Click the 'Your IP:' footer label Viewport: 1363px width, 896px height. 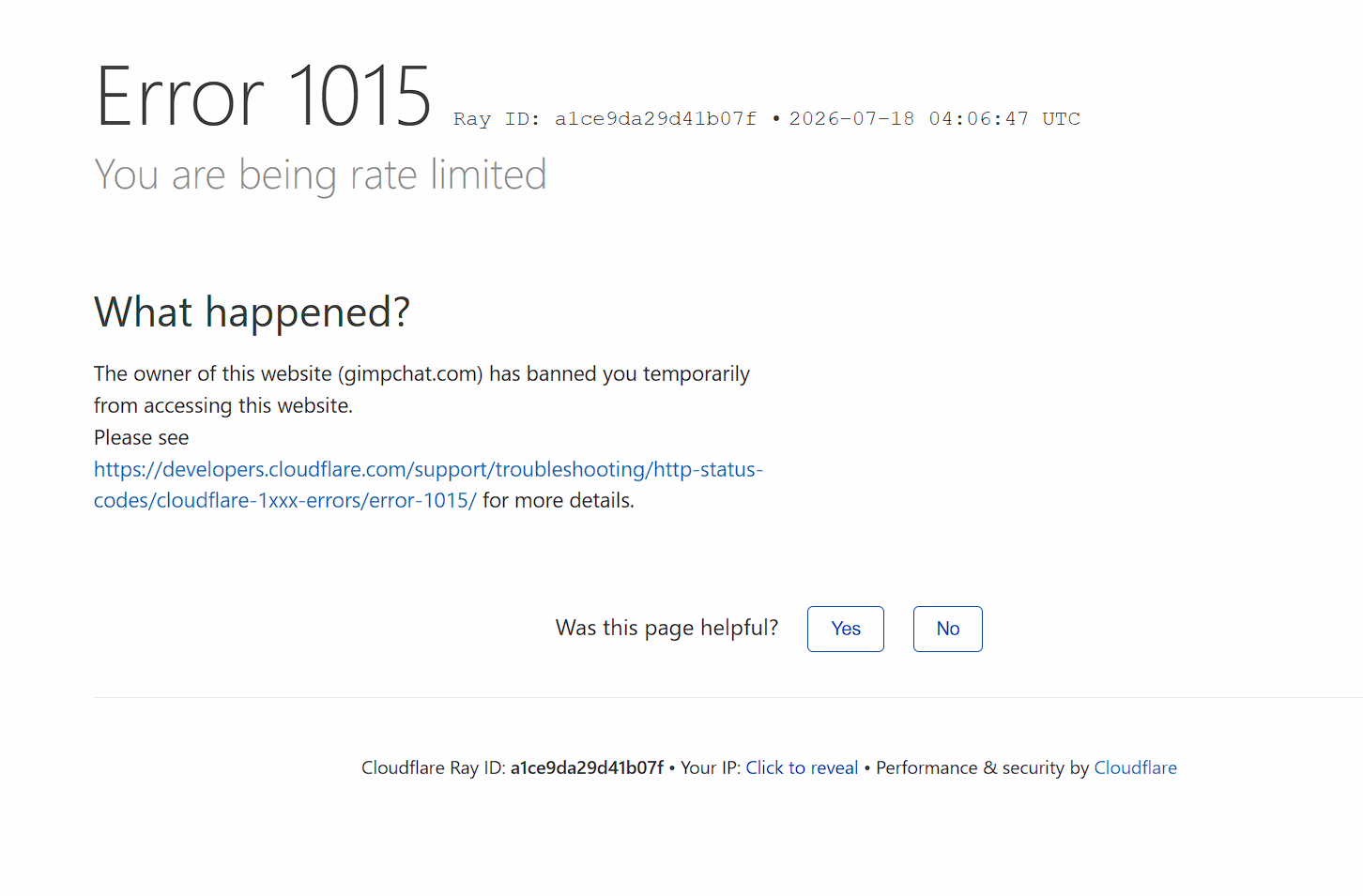tap(711, 767)
